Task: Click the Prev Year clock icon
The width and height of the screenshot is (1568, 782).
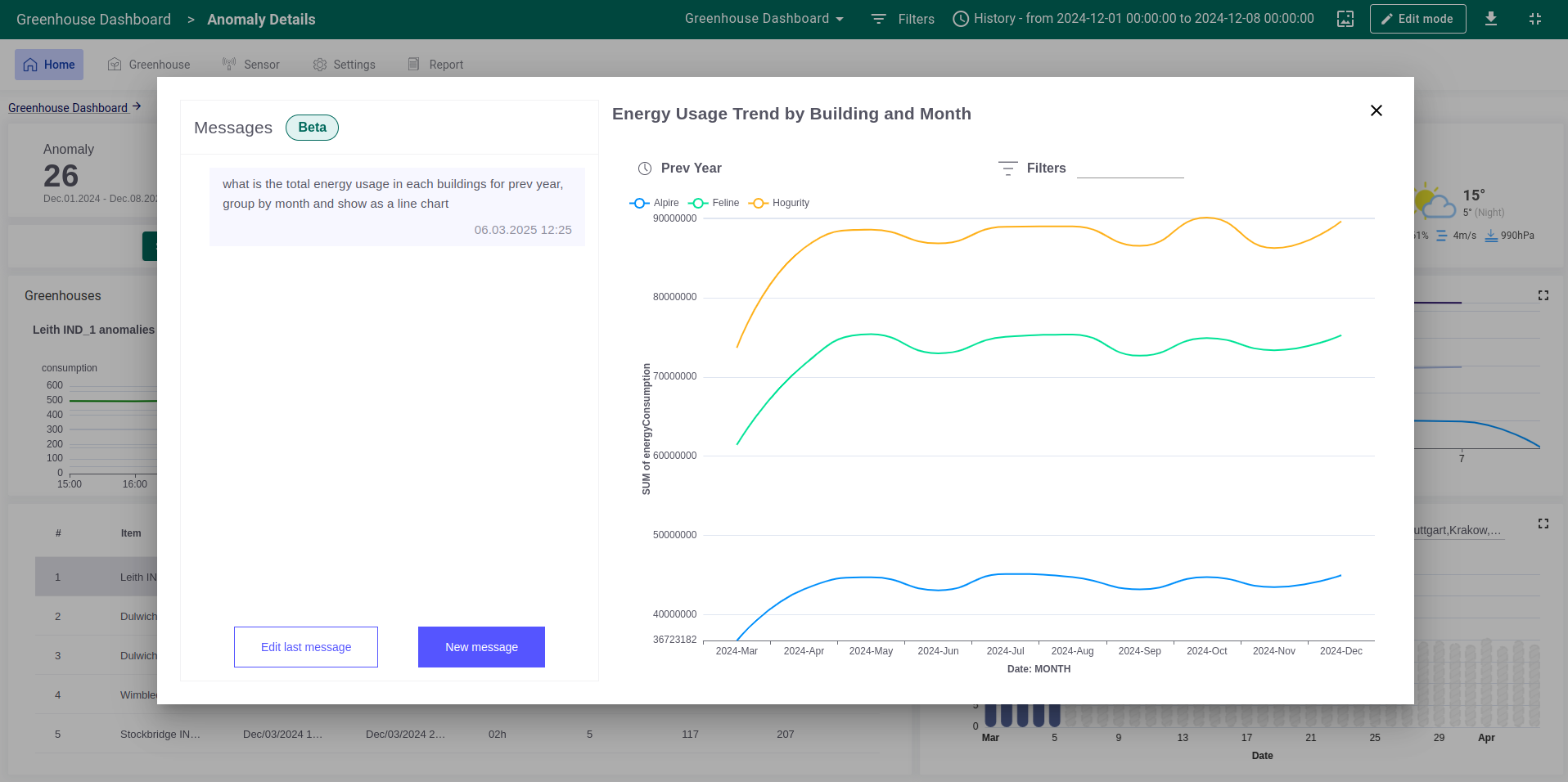Action: (x=645, y=169)
